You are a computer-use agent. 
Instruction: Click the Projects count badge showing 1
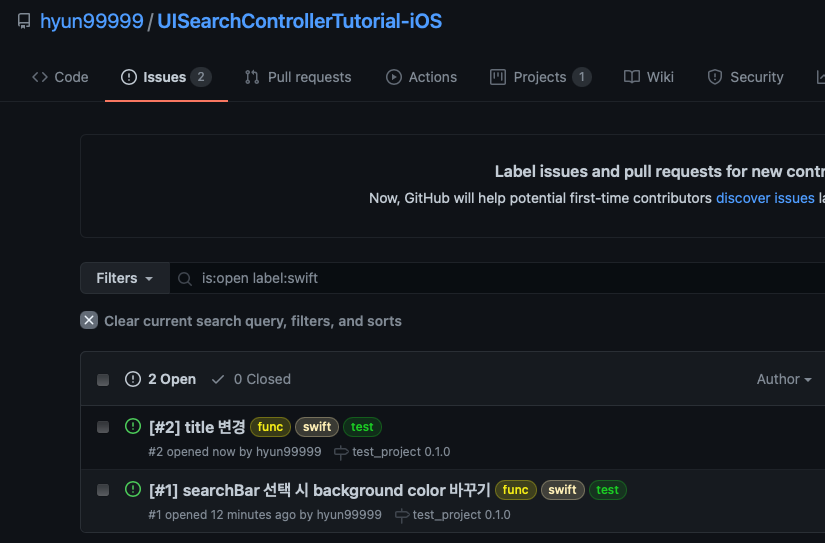click(581, 77)
